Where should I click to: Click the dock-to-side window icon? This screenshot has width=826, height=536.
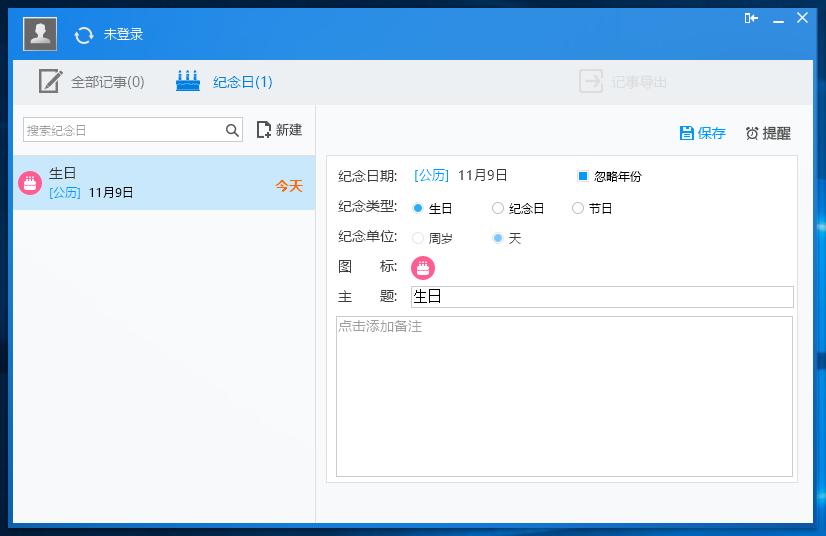click(x=751, y=18)
